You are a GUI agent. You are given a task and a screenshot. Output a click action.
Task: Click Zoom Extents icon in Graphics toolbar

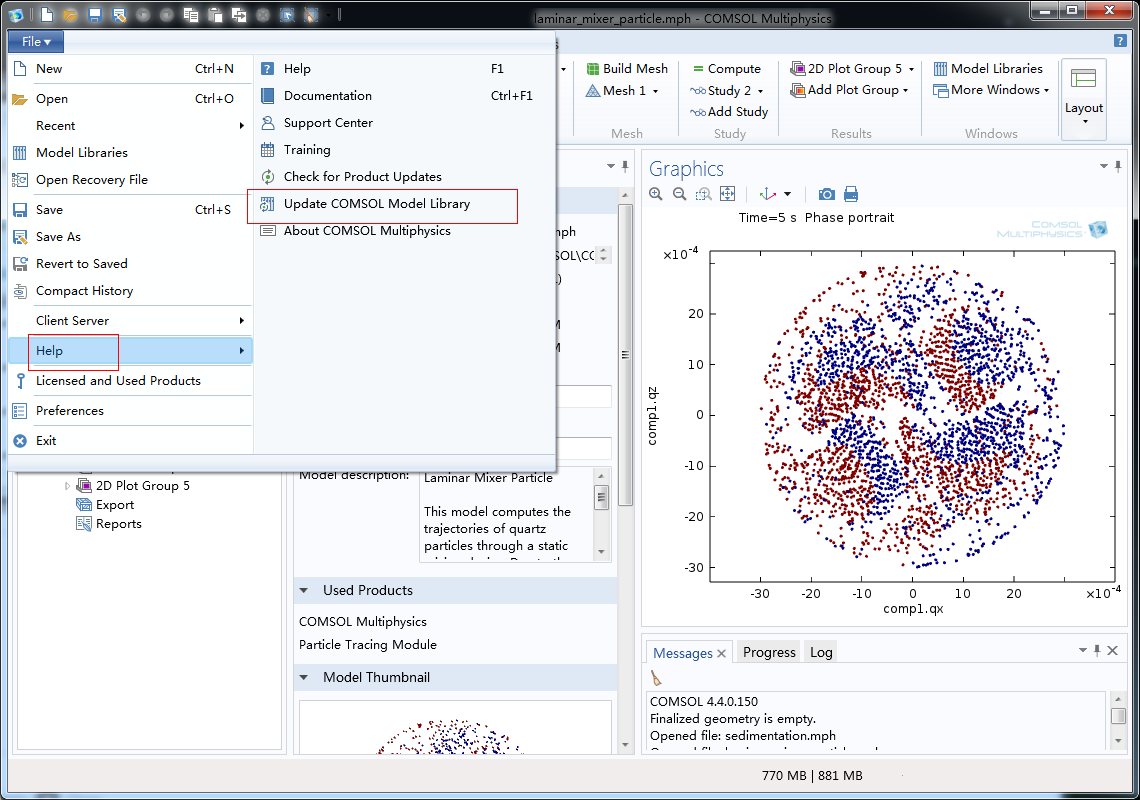[x=728, y=194]
